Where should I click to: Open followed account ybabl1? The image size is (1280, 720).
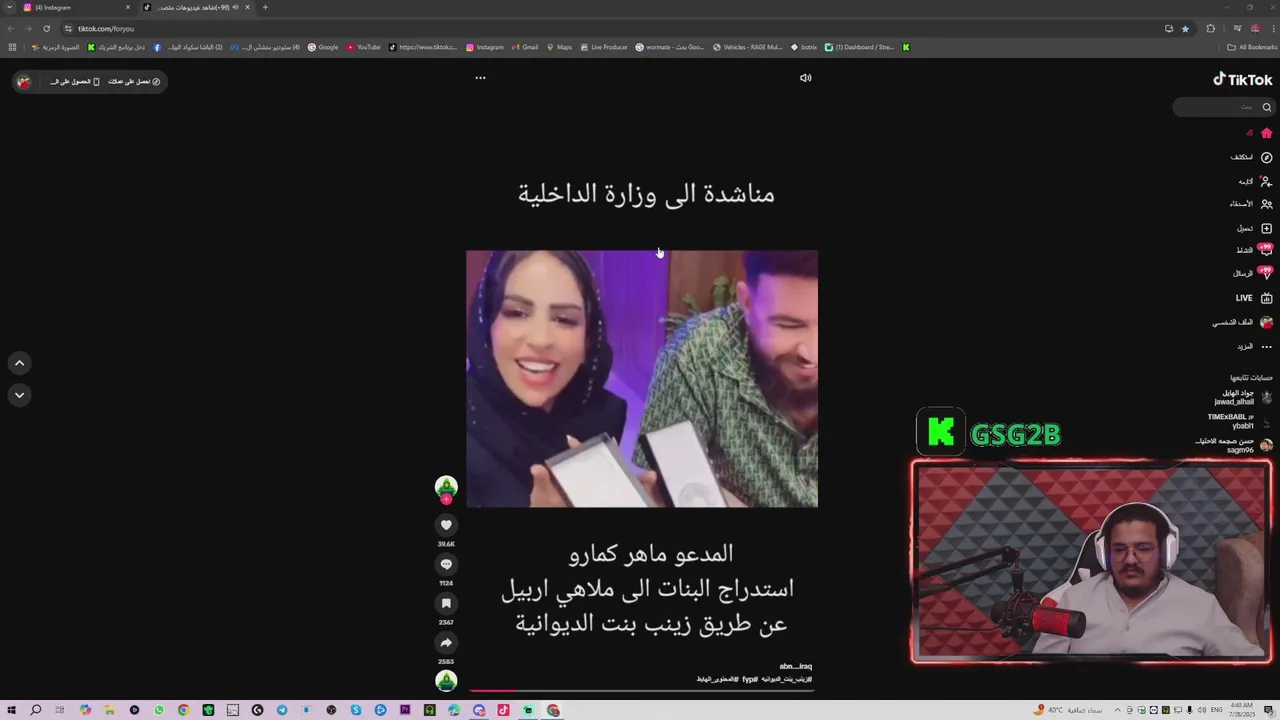(x=1239, y=421)
